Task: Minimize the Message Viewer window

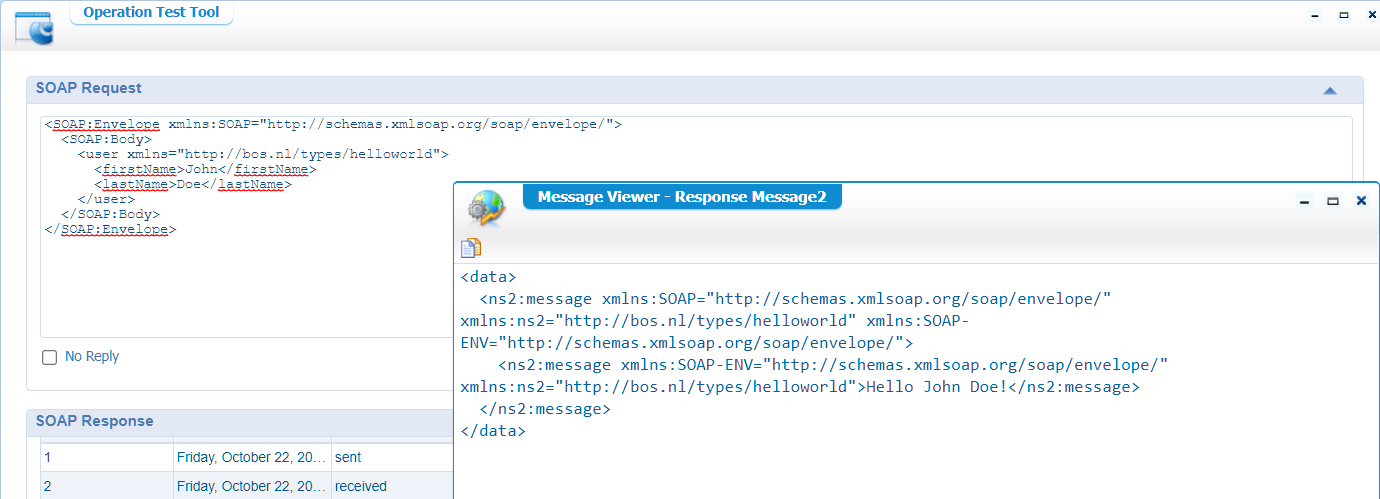Action: coord(1304,202)
